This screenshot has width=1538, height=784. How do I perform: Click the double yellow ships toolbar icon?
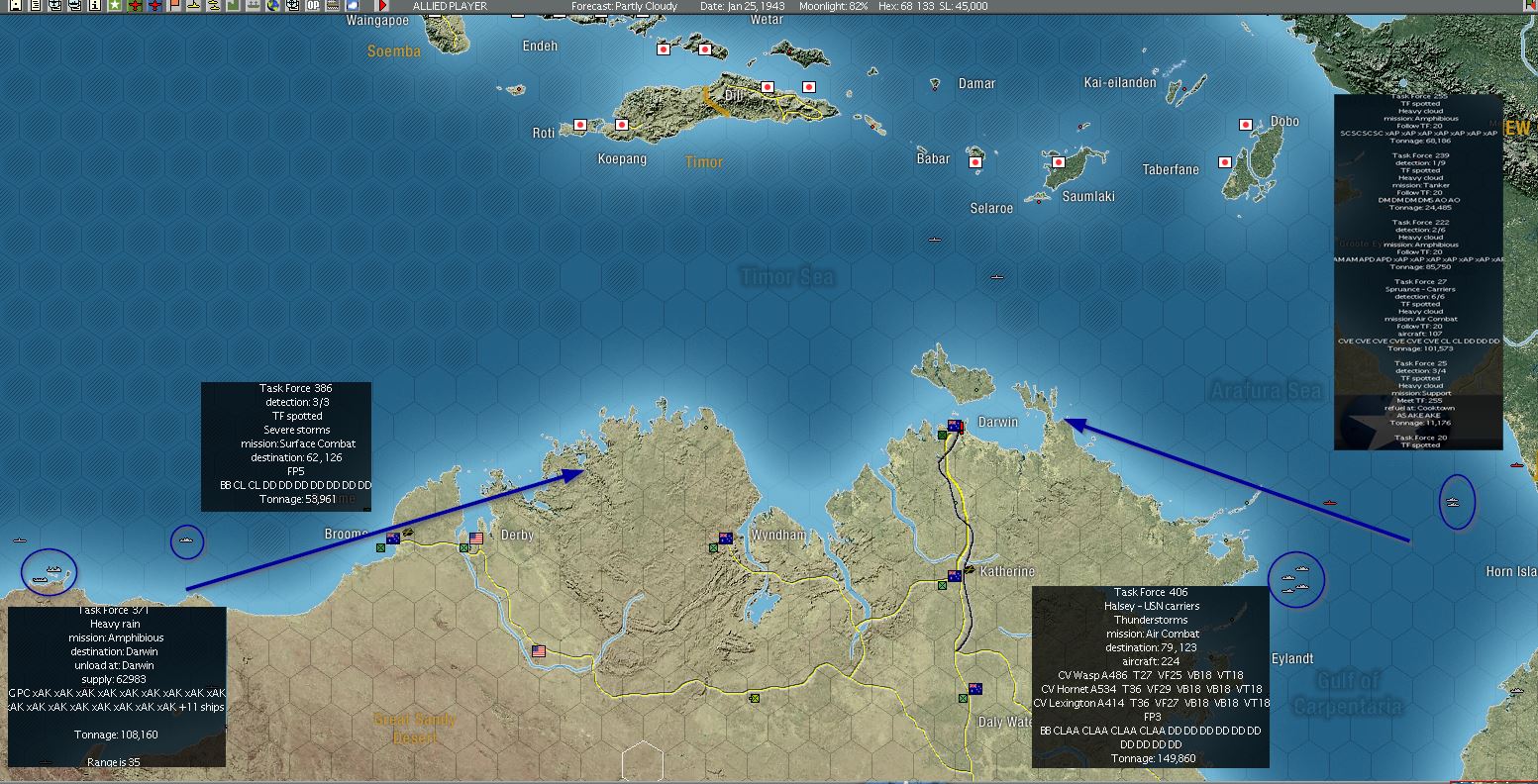213,6
